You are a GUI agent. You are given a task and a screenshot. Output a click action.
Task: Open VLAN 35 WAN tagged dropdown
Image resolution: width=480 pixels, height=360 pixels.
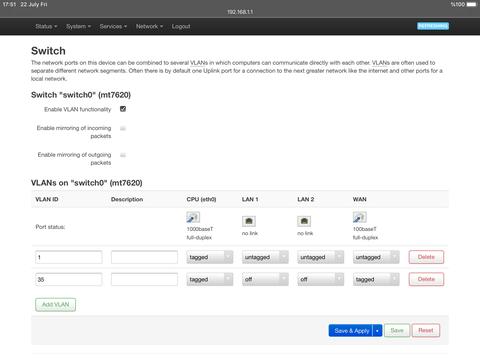[376, 279]
